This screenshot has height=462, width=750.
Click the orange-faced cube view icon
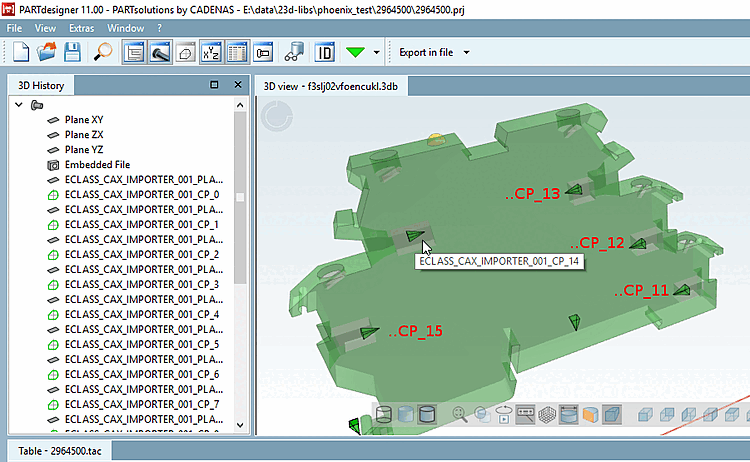click(x=590, y=414)
